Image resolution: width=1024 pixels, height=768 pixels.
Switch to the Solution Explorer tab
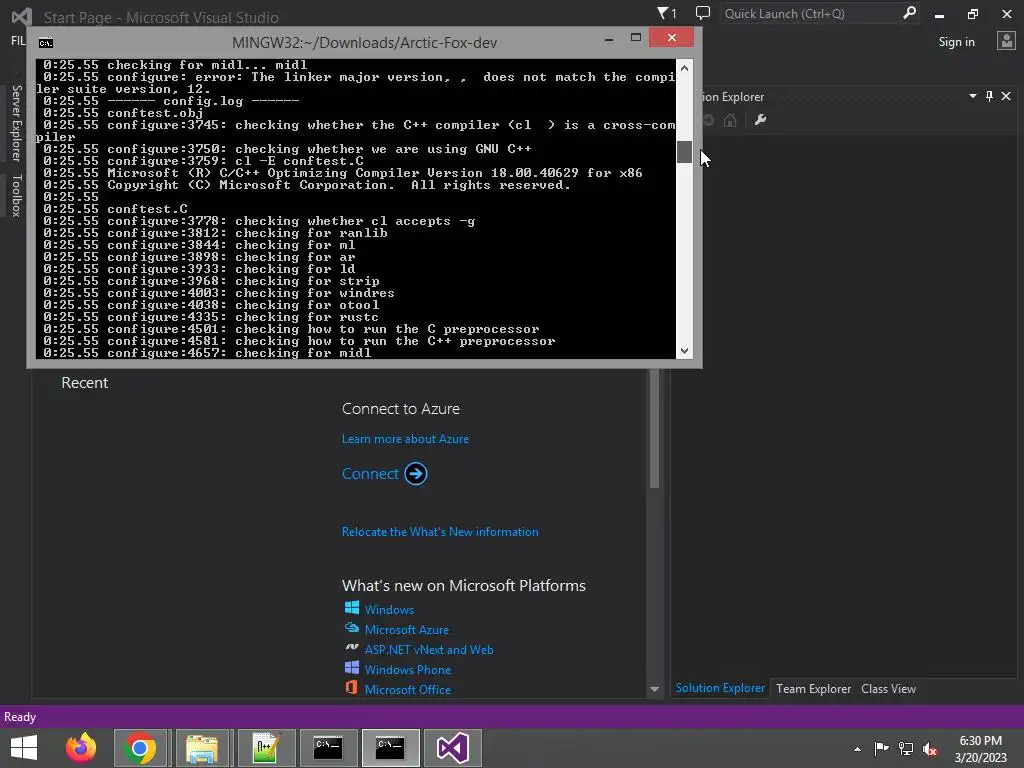tap(720, 688)
